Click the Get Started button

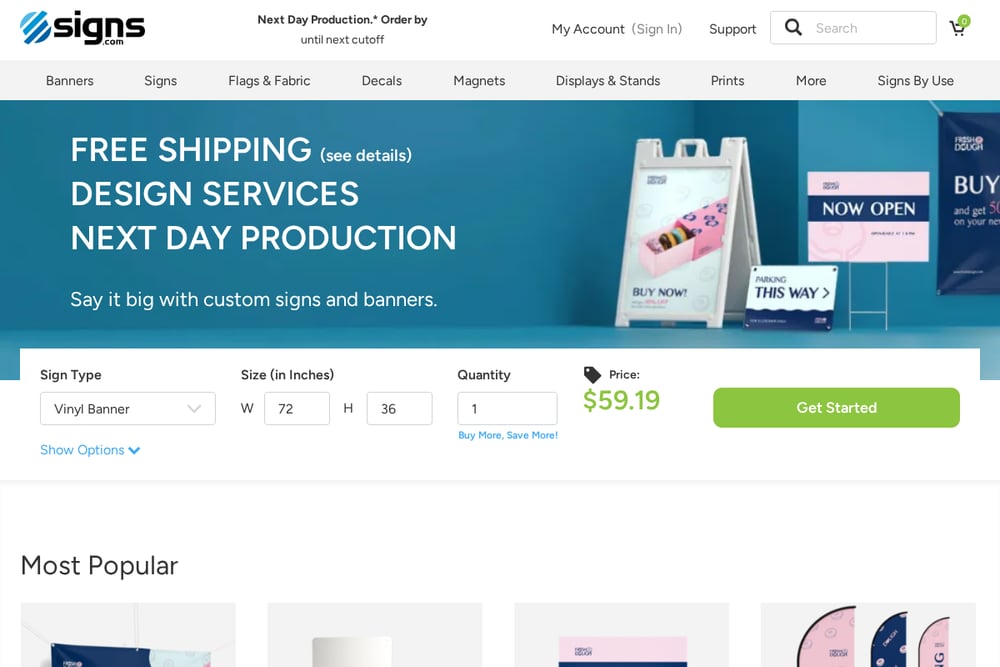pyautogui.click(x=836, y=407)
